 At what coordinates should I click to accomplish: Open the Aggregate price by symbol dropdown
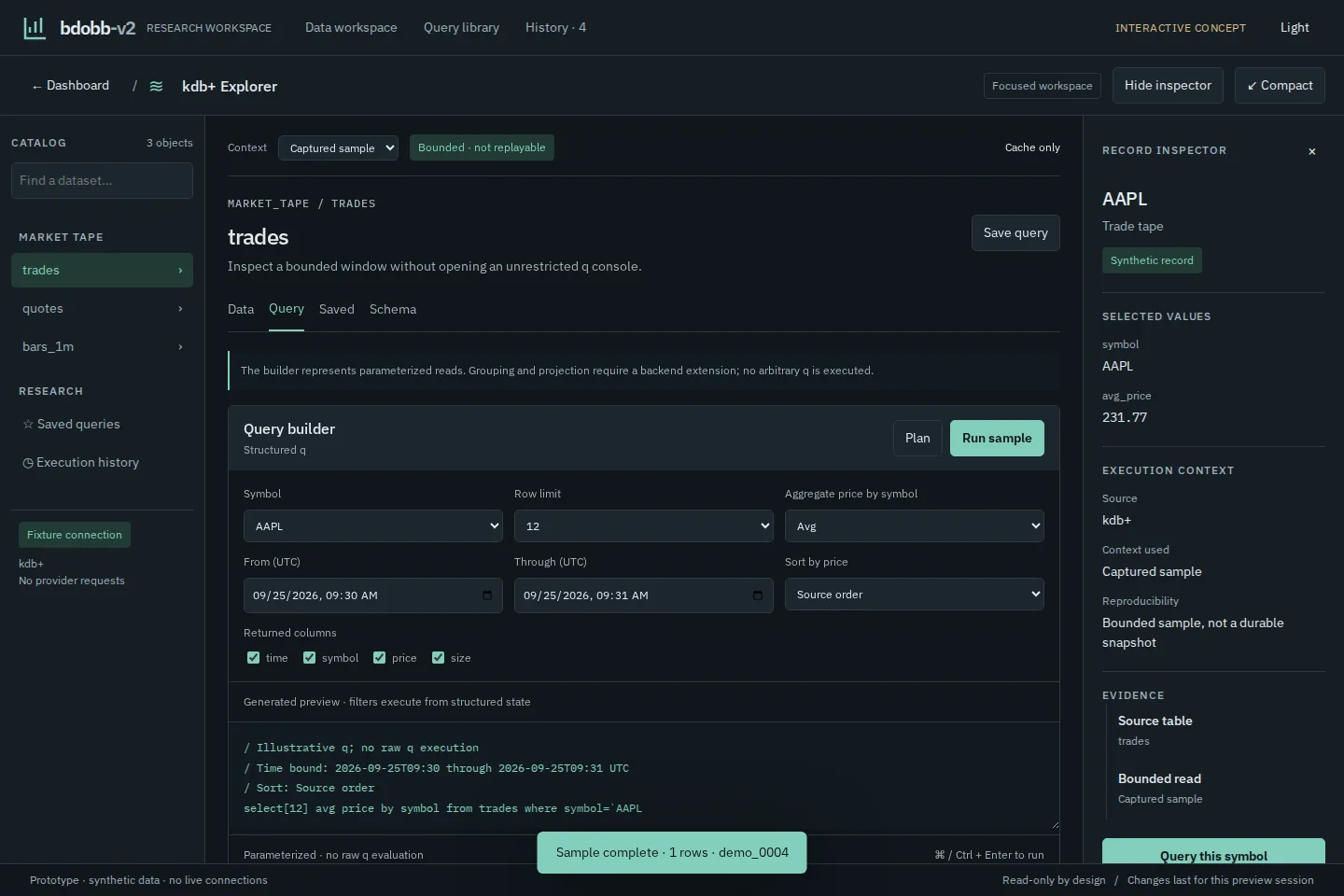pyautogui.click(x=915, y=526)
